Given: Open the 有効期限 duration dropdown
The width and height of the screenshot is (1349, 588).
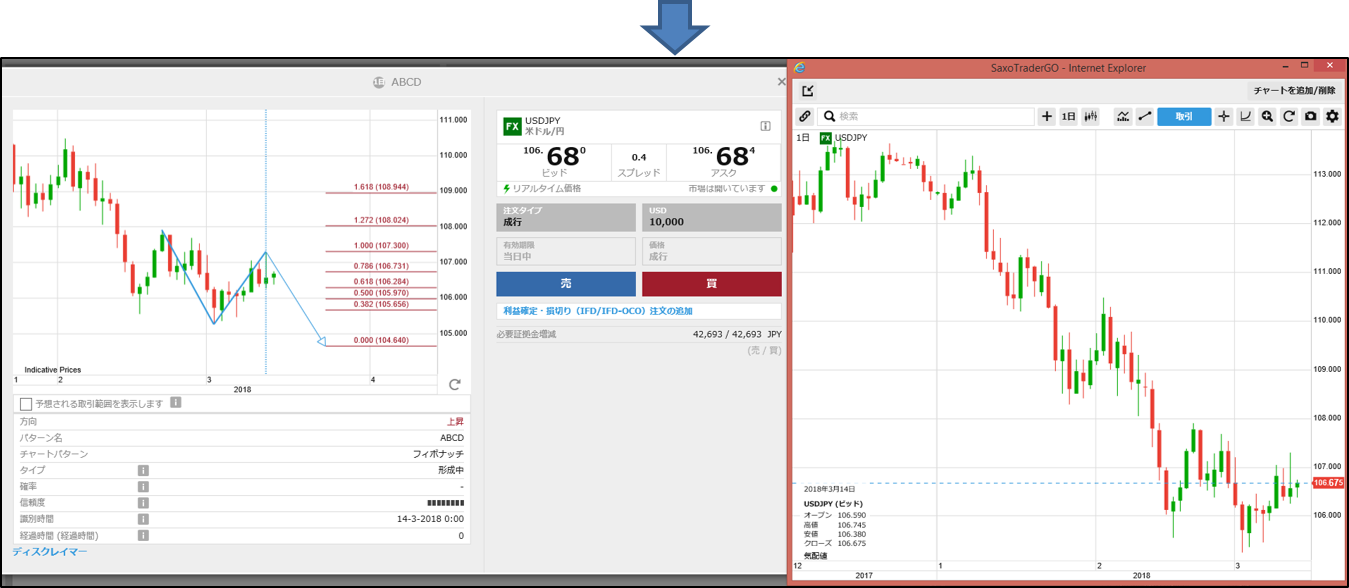Looking at the screenshot, I should [x=566, y=251].
